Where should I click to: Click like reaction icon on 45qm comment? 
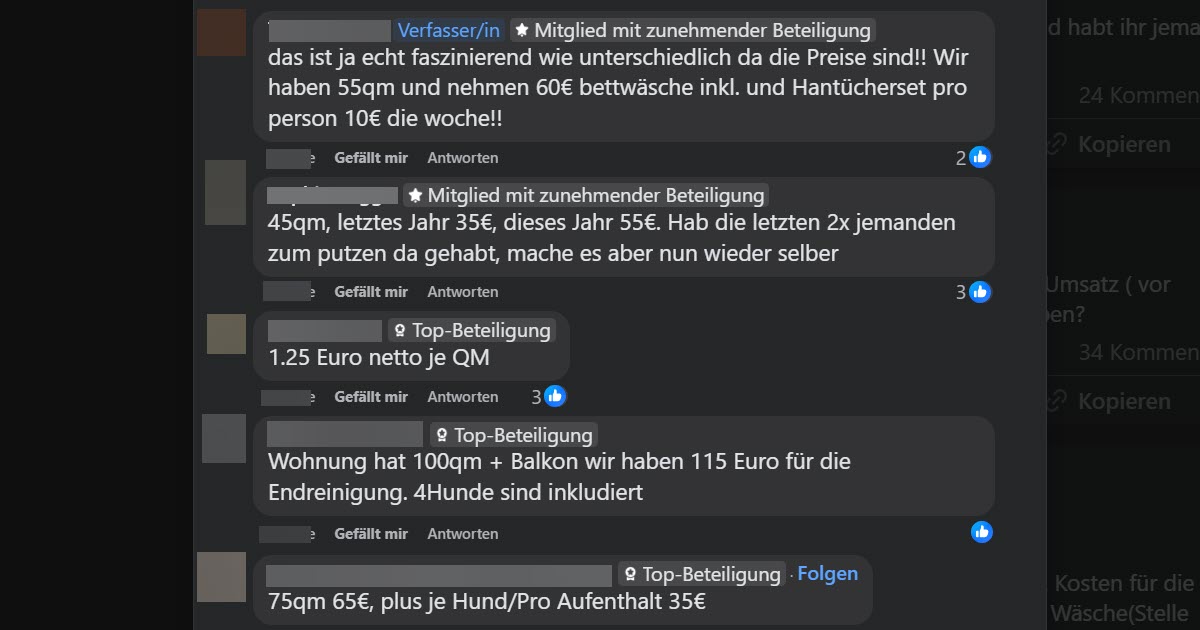pyautogui.click(x=980, y=292)
